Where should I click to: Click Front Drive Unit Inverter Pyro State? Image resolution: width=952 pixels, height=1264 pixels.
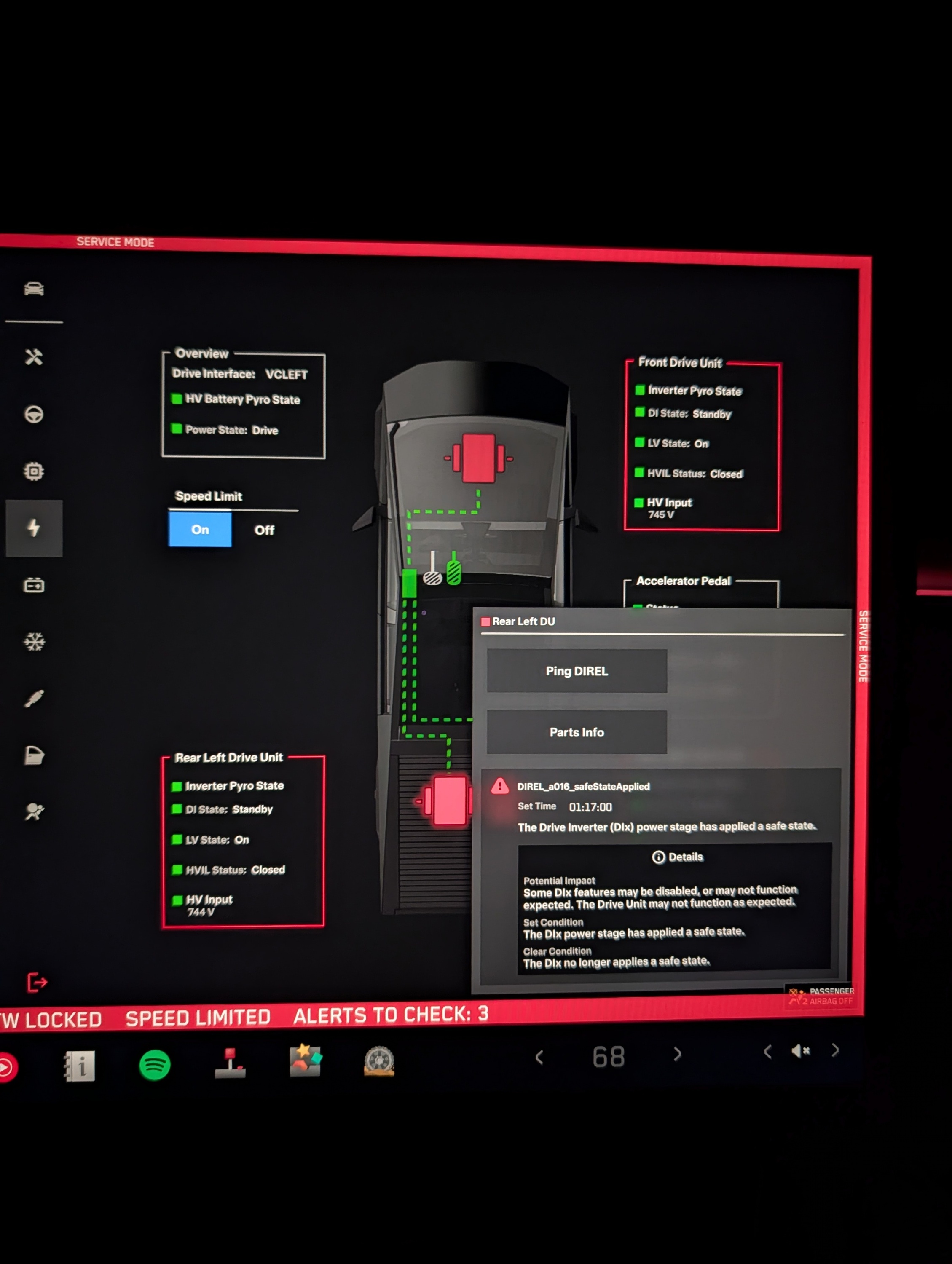(689, 390)
